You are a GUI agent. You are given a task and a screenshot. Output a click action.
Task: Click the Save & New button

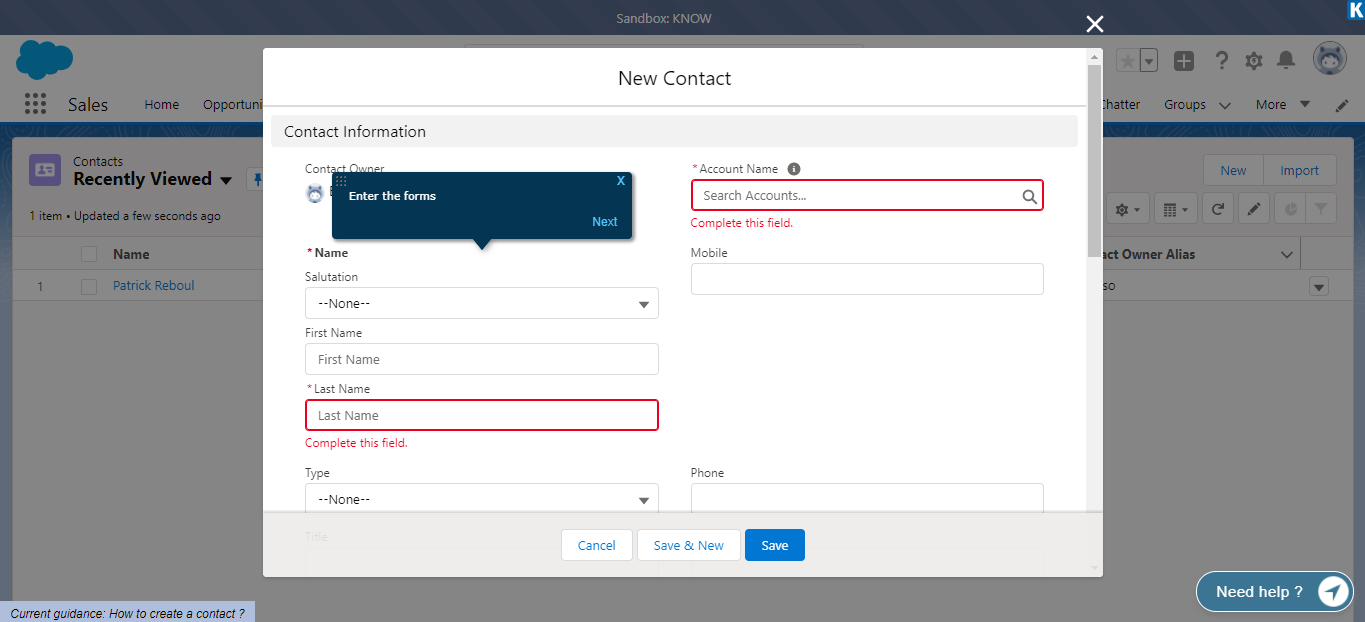point(688,545)
